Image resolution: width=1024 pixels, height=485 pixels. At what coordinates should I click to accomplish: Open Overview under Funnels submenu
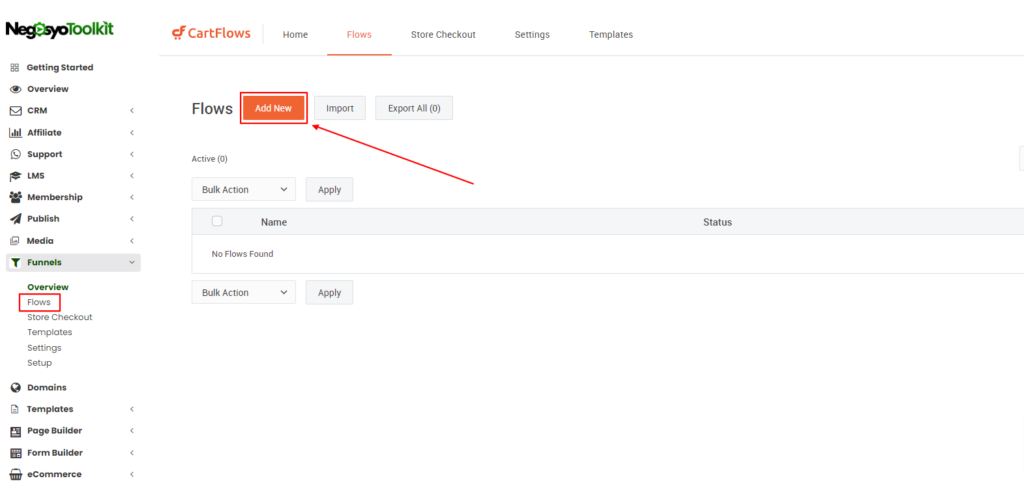(48, 287)
